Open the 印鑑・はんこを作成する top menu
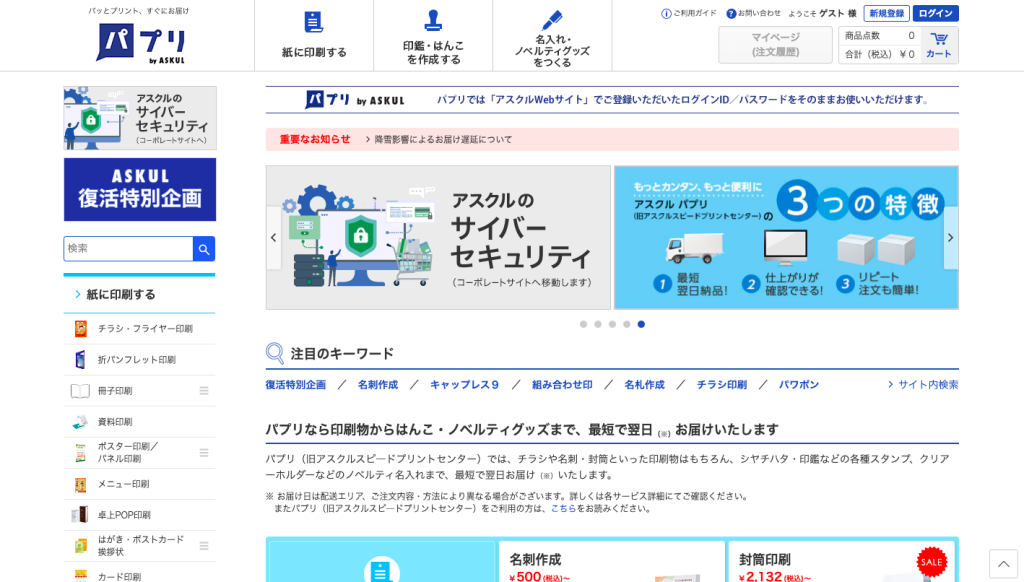 [433, 35]
